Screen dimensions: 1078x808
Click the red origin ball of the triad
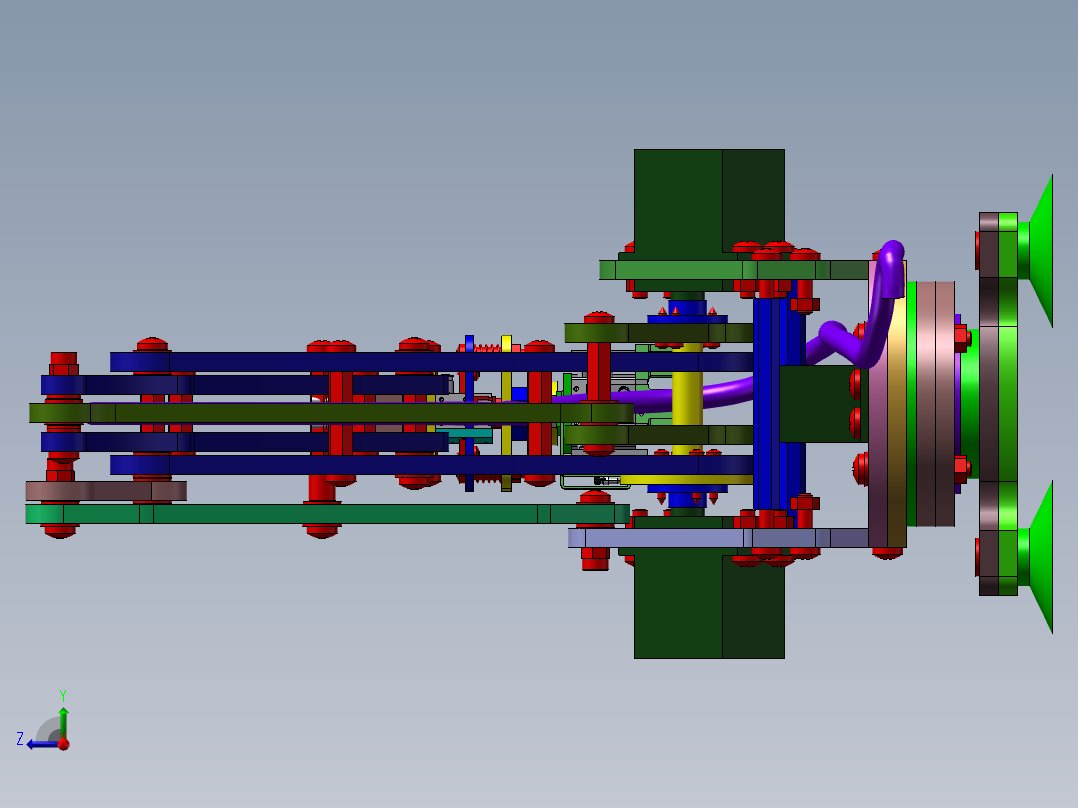pyautogui.click(x=64, y=743)
